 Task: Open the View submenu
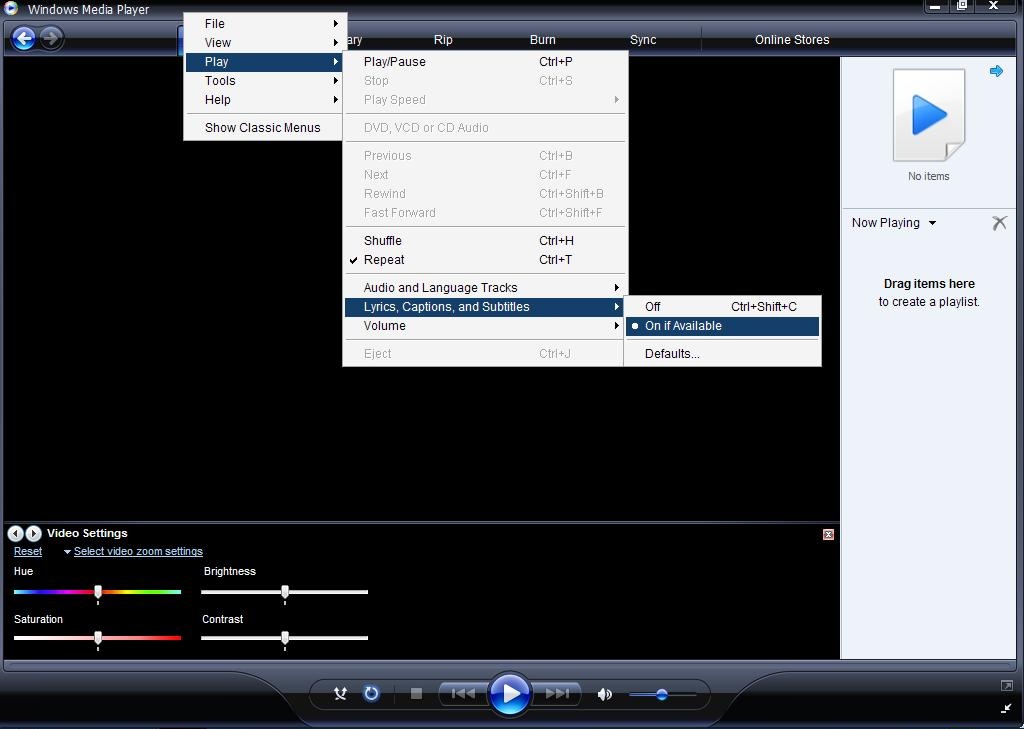coord(263,42)
